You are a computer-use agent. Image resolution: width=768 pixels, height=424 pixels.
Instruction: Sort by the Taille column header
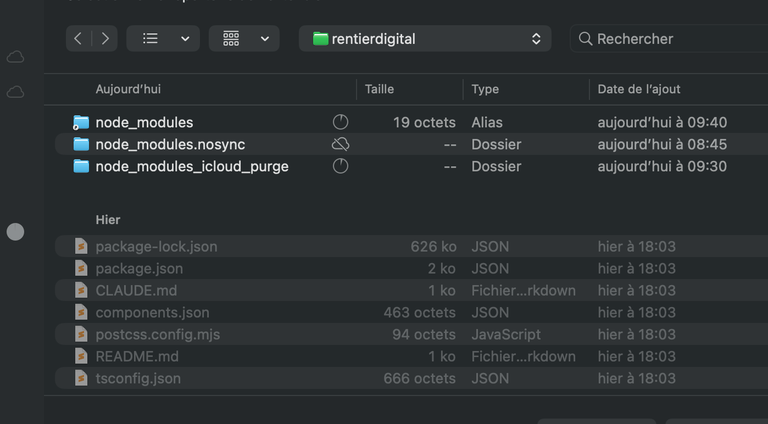click(x=380, y=89)
